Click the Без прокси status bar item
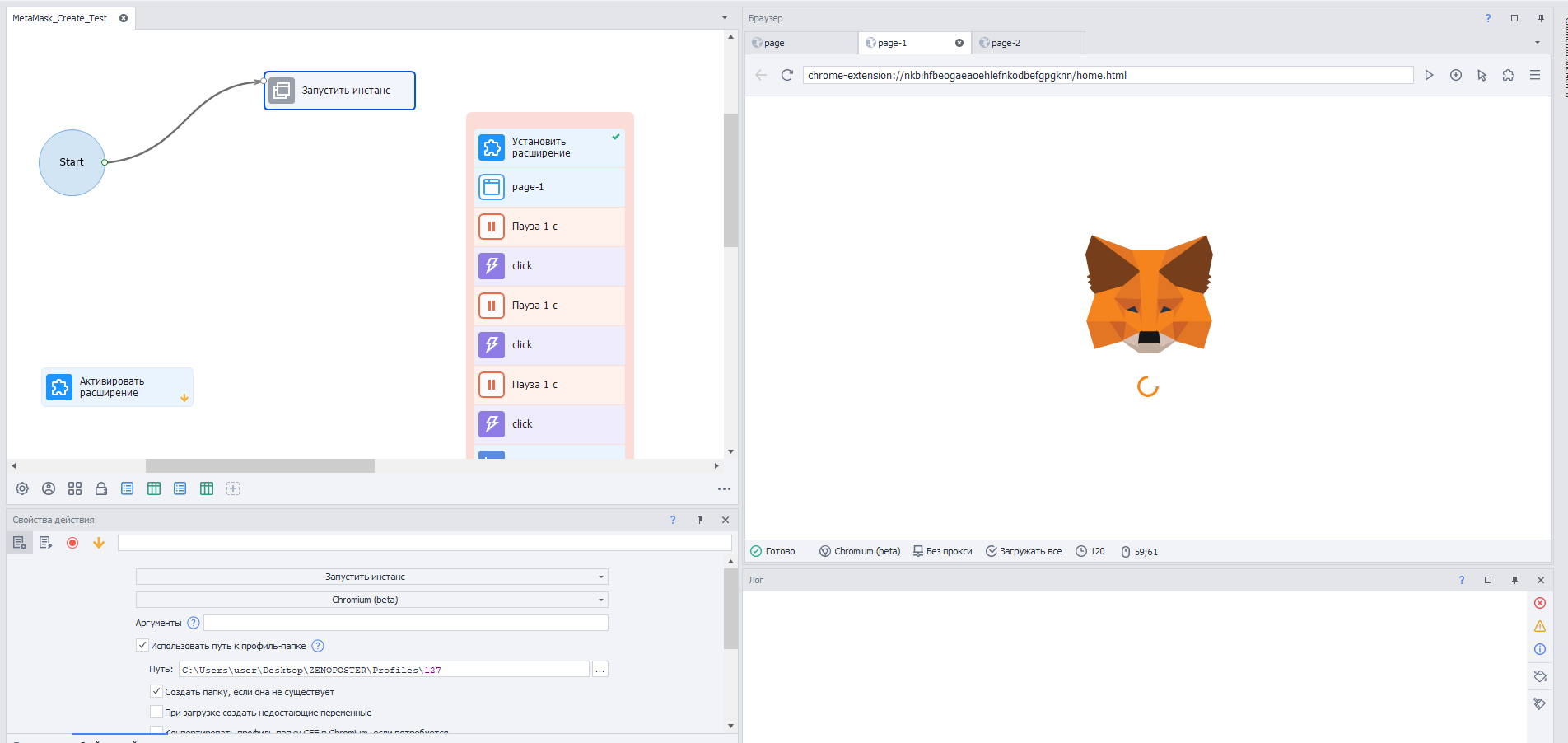This screenshot has width=1568, height=743. [x=942, y=551]
